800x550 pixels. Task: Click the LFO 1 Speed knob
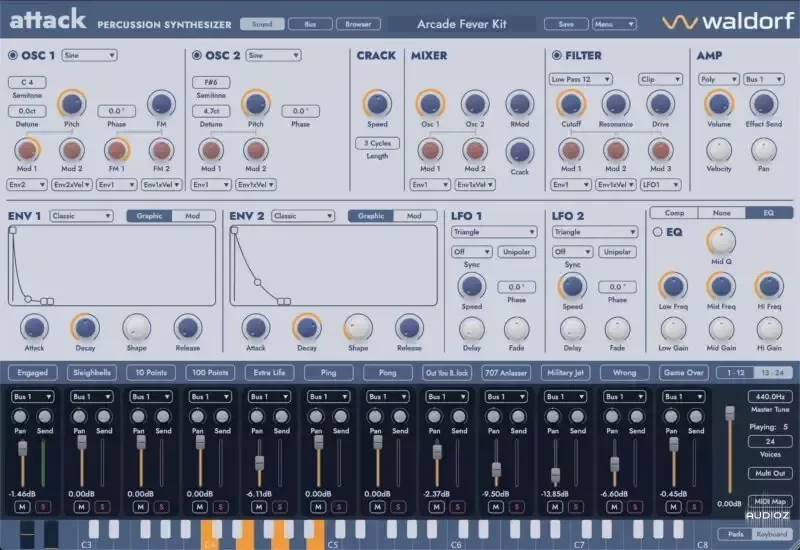471,286
